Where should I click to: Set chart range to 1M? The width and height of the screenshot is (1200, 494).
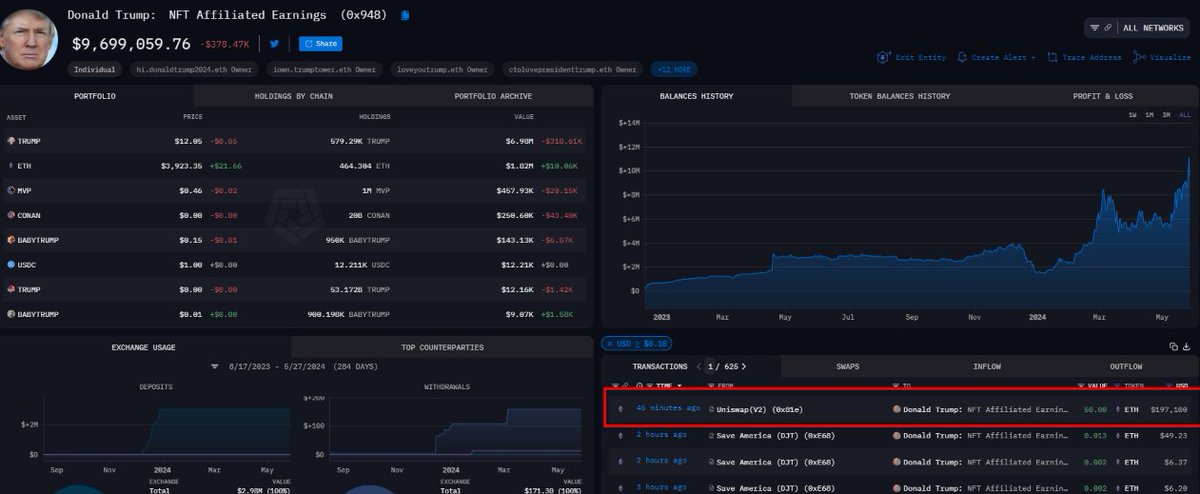tap(1150, 115)
